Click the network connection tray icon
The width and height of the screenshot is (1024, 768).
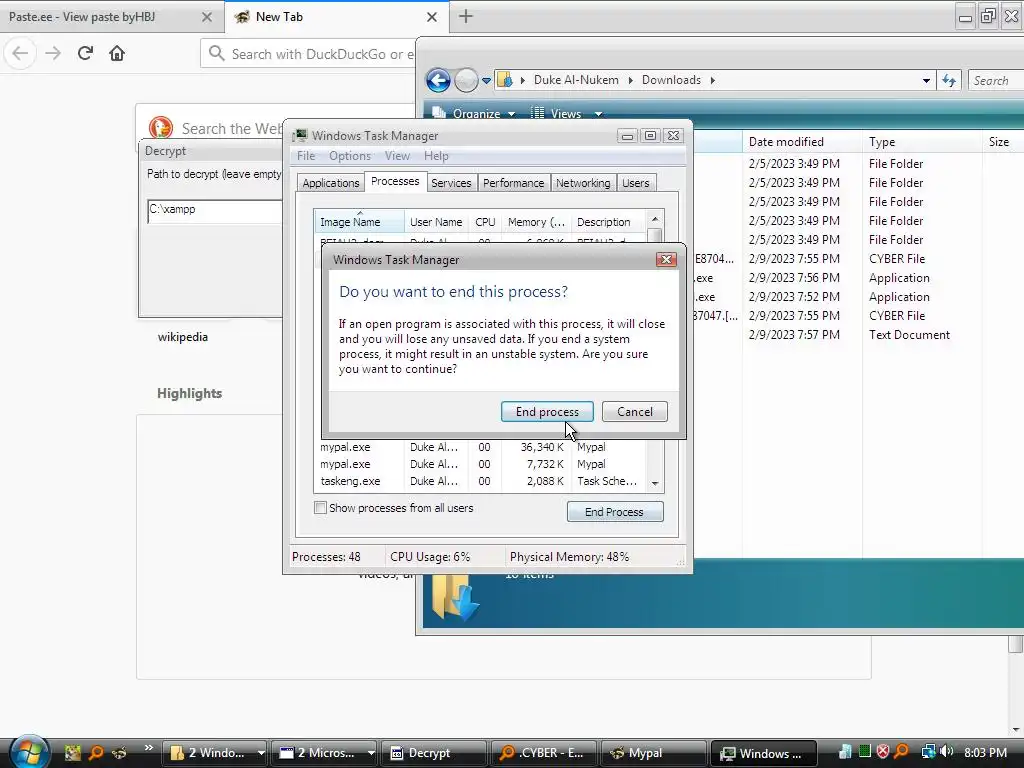click(x=929, y=752)
